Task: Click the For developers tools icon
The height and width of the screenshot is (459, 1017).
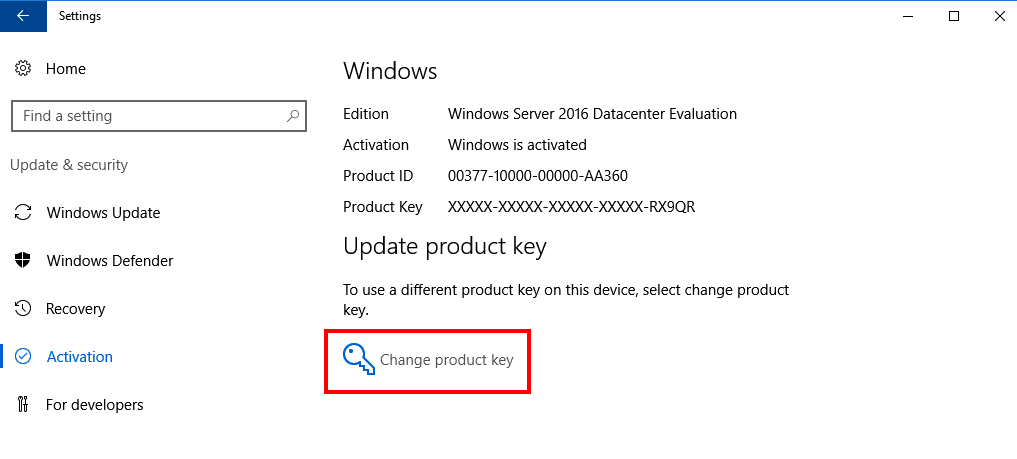Action: coord(23,405)
